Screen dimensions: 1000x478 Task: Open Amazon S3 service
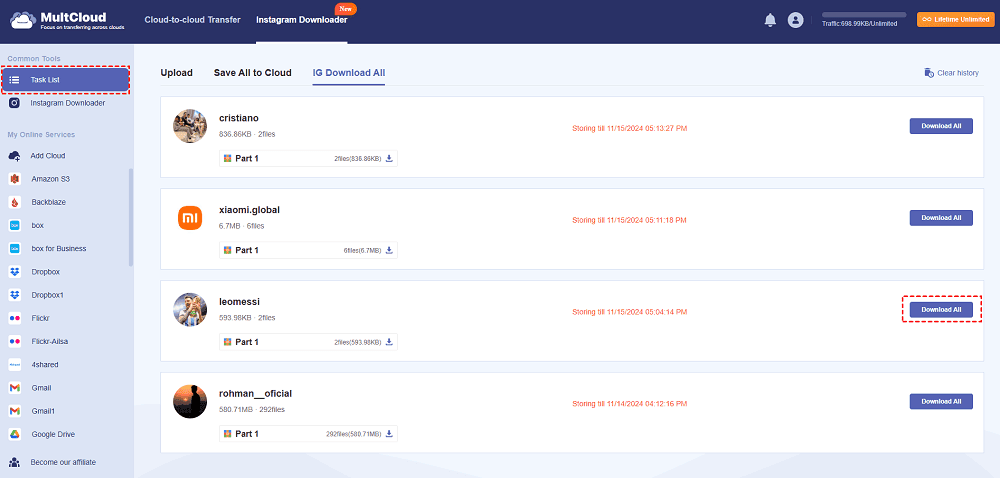[51, 179]
